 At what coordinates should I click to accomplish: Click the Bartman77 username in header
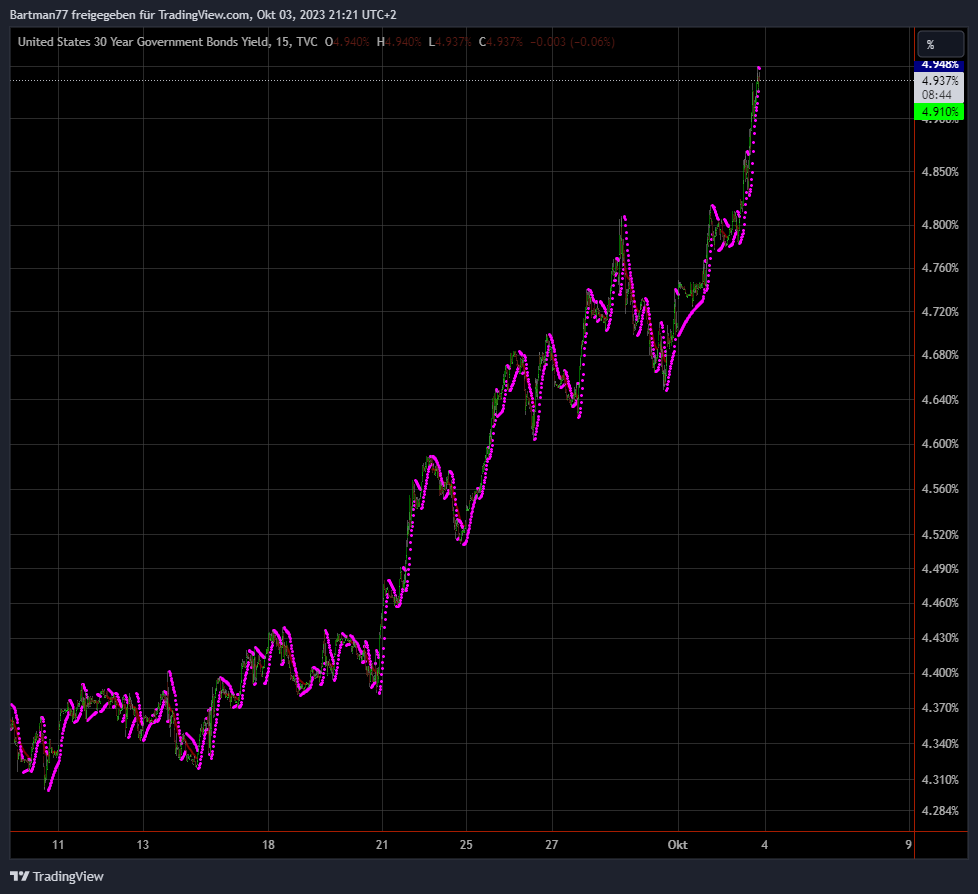pyautogui.click(x=40, y=11)
